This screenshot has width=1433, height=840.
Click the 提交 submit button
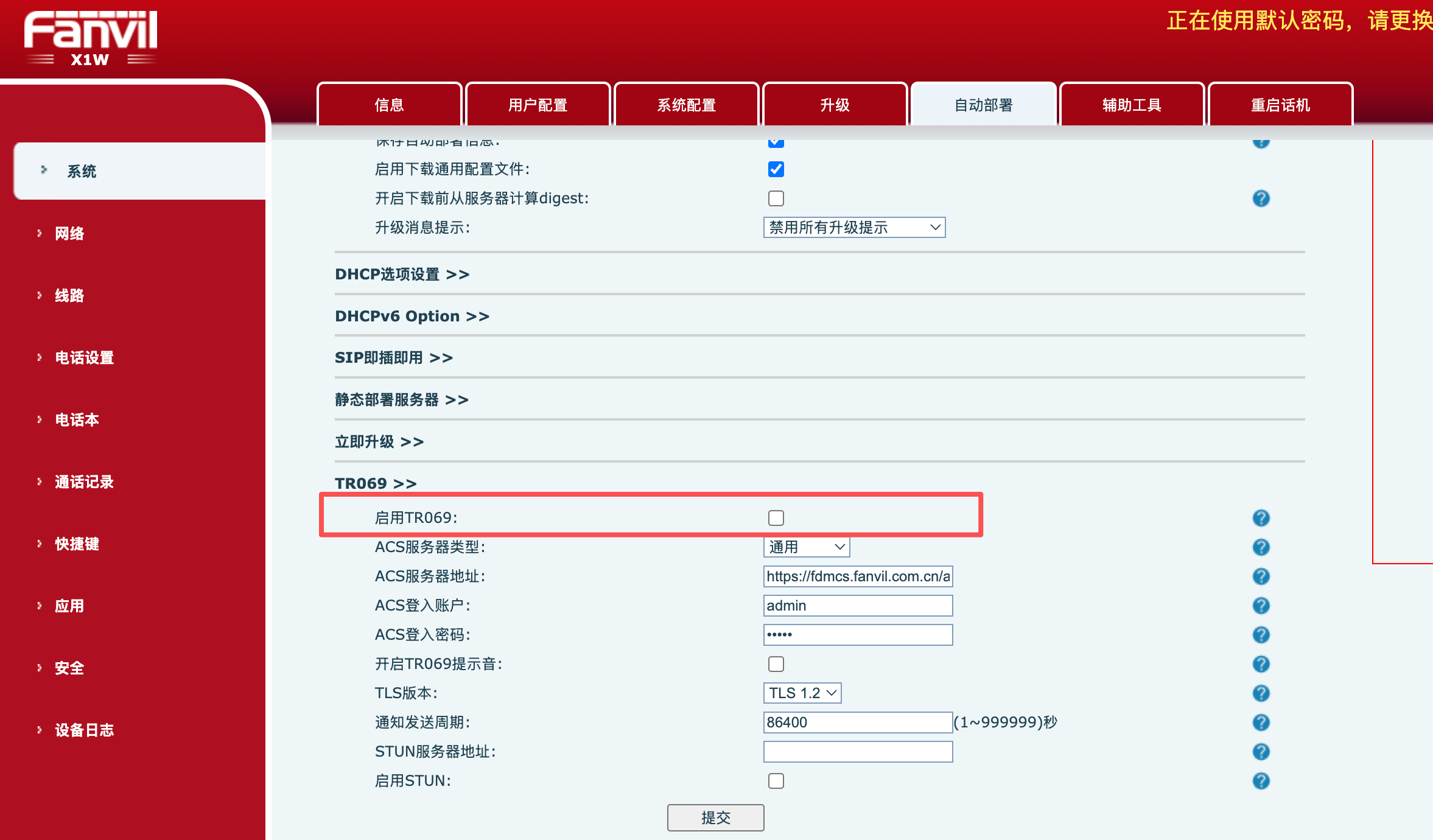715,817
